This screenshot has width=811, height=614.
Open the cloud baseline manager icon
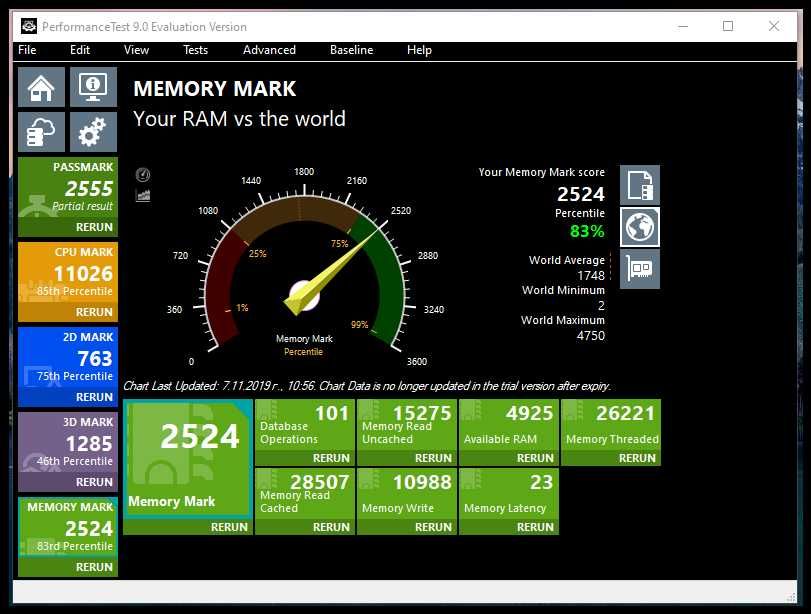(41, 132)
